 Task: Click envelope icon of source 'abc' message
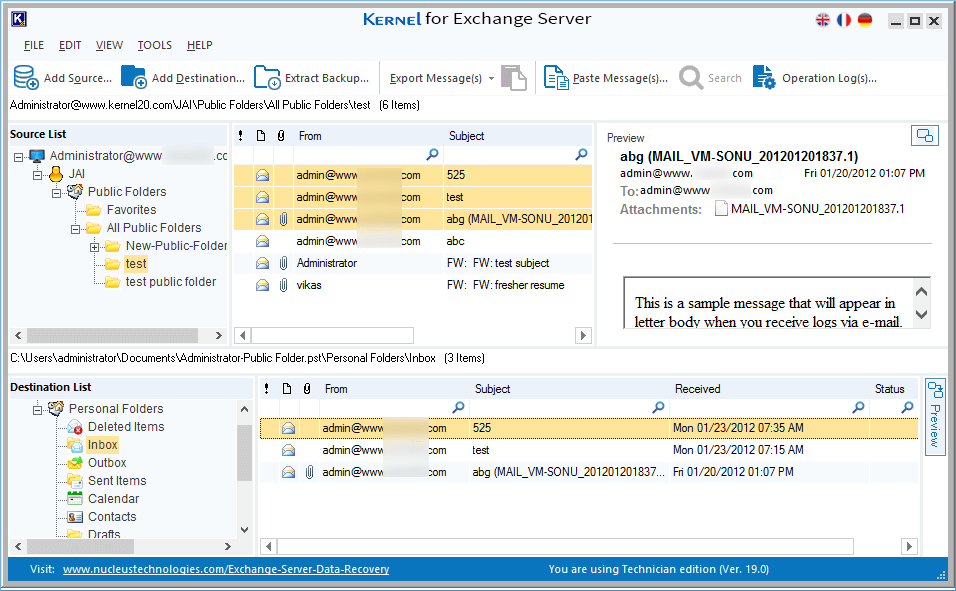(263, 241)
